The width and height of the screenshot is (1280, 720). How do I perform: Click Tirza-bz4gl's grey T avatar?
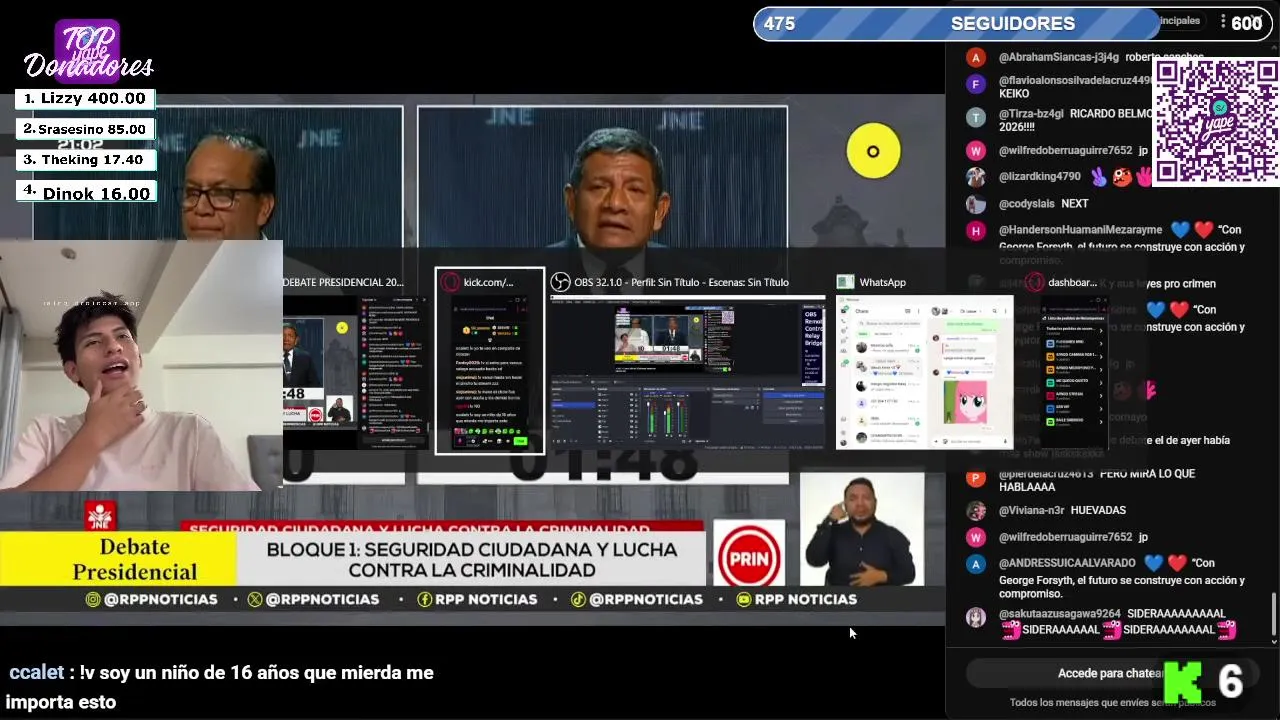tap(976, 117)
